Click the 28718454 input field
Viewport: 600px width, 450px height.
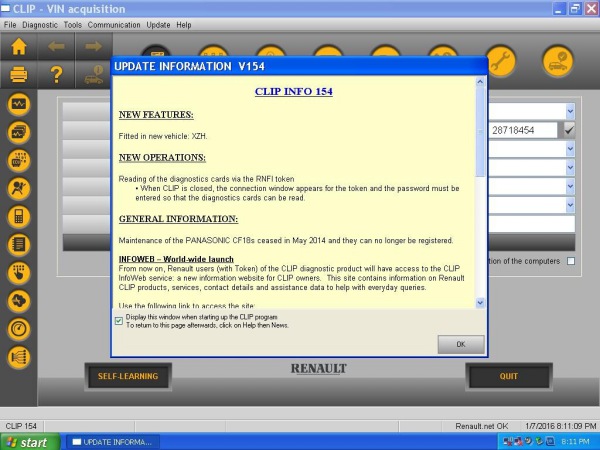point(523,130)
